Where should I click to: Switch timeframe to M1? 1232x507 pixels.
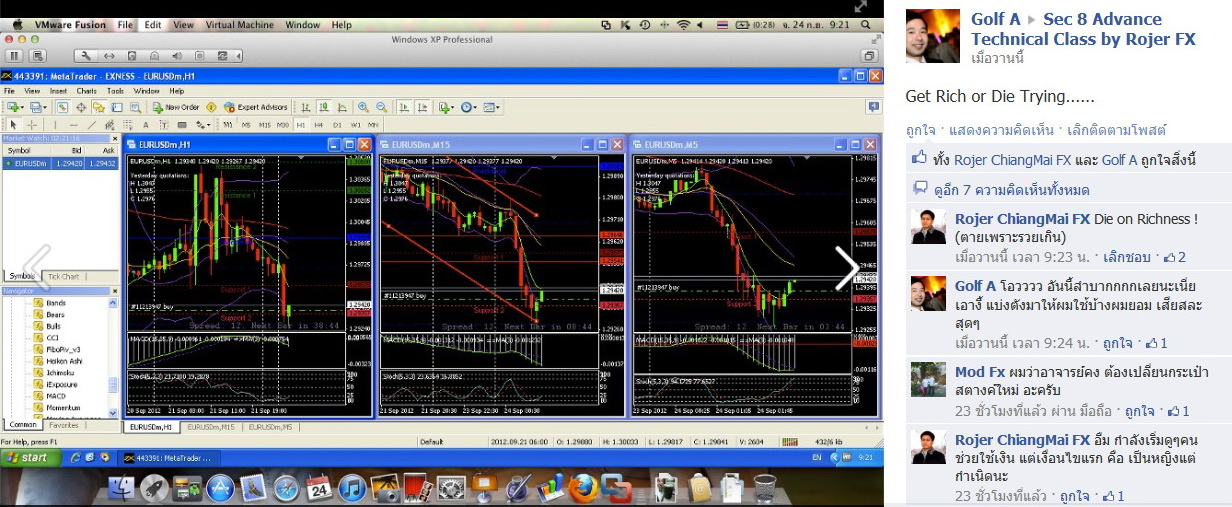228,125
